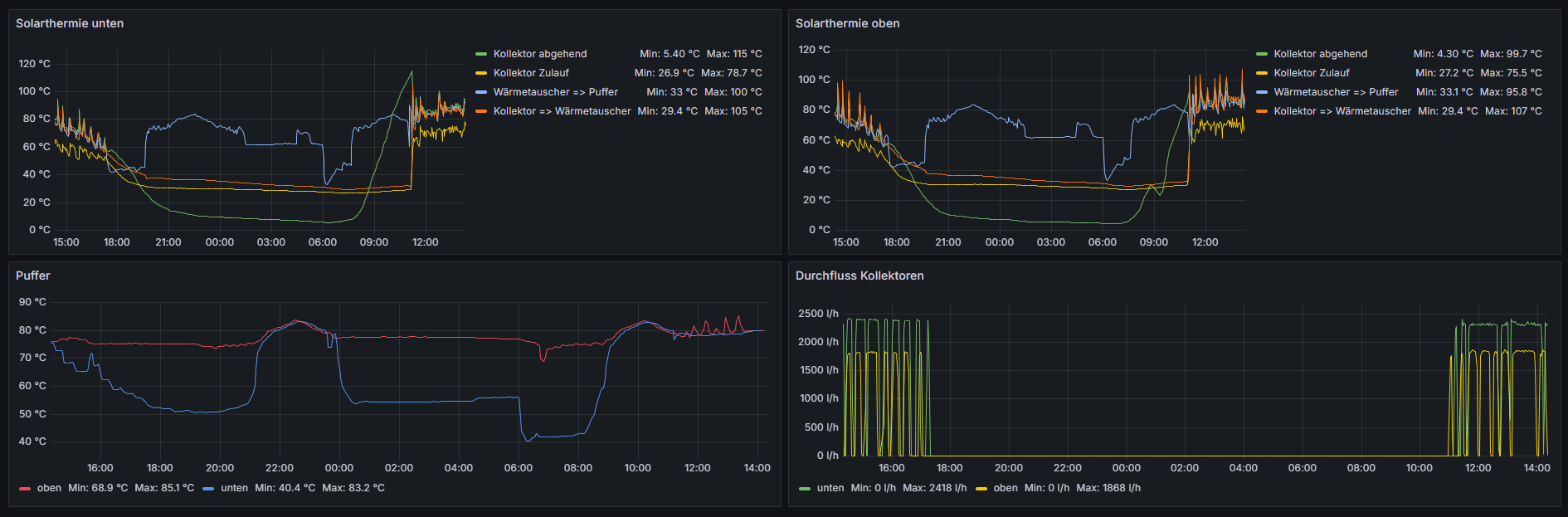Click the red oben color swatch in Puffer legend

pos(25,489)
